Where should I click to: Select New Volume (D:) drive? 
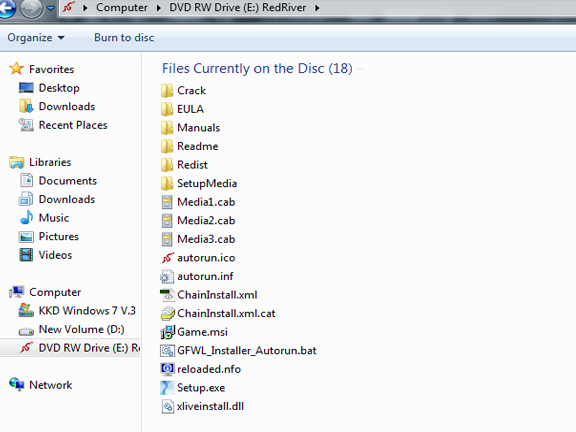click(72, 330)
